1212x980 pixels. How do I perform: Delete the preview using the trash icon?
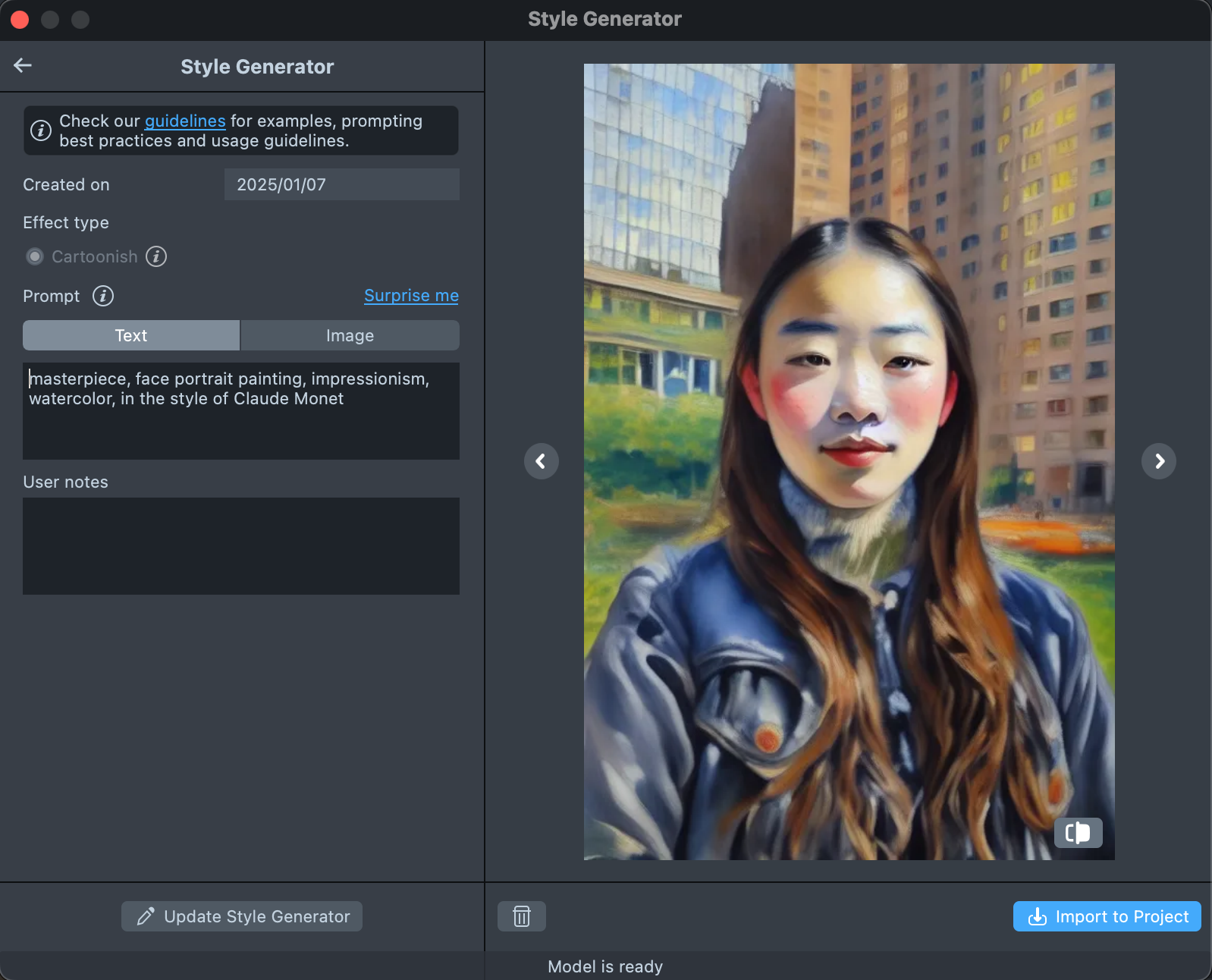521,916
